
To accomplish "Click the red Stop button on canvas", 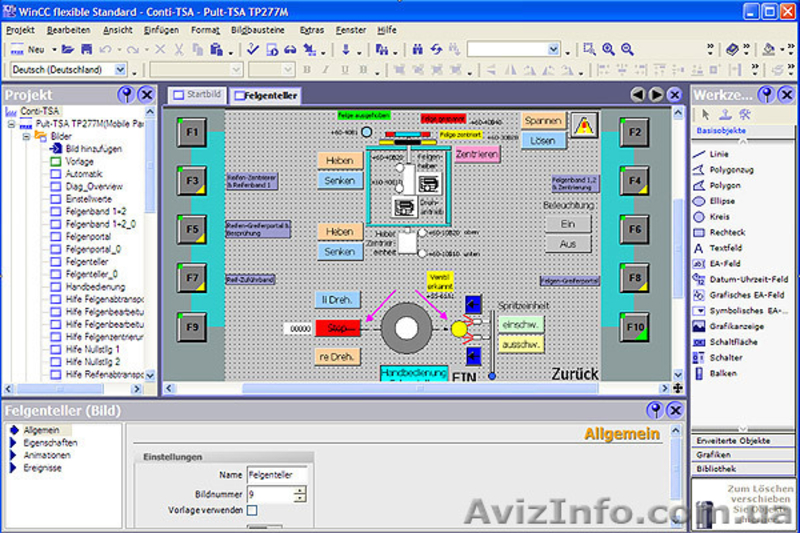I will point(338,328).
